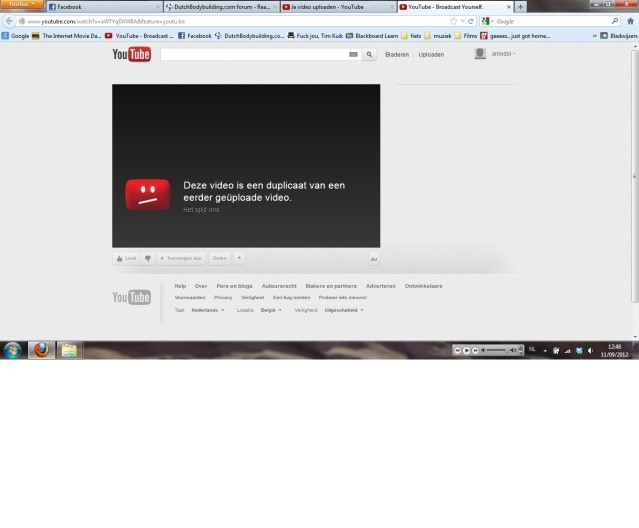Expand the België location dropdown
The height and width of the screenshot is (528, 639).
tap(270, 310)
